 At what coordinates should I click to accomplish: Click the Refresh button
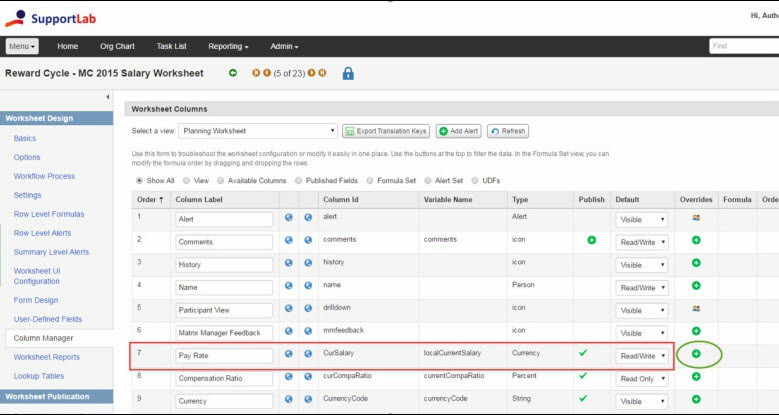pos(508,131)
